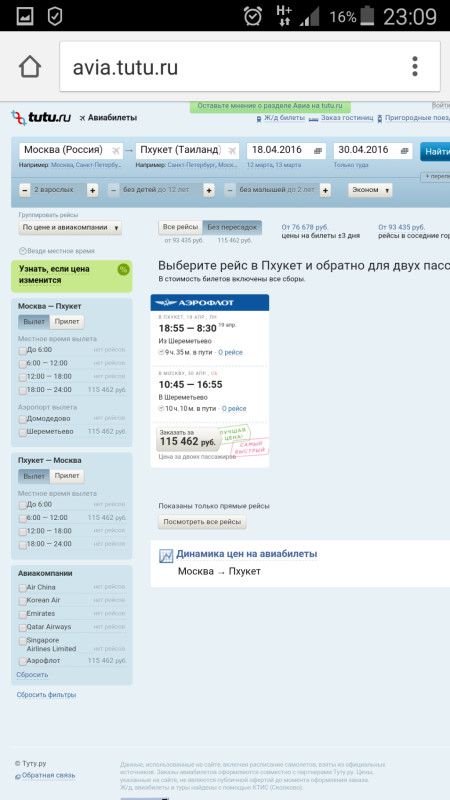This screenshot has height=800, width=450.
Task: Order the flight for 115 462 руб.
Action: (187, 439)
